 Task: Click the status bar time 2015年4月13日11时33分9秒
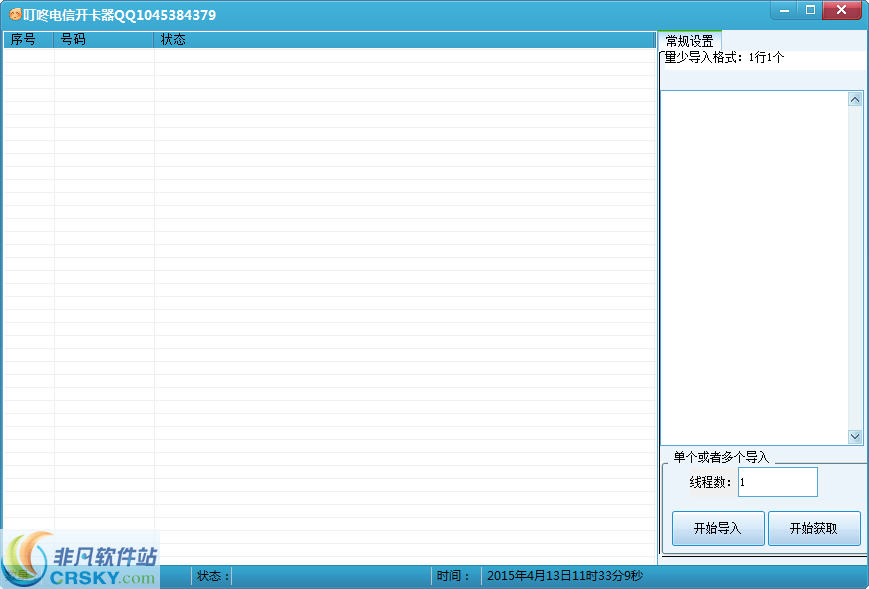click(565, 576)
